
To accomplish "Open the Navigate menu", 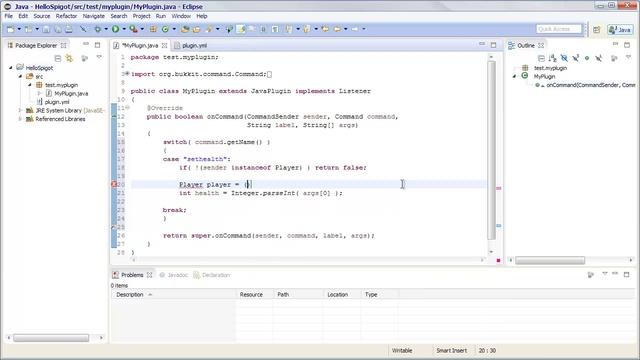I will [93, 16].
